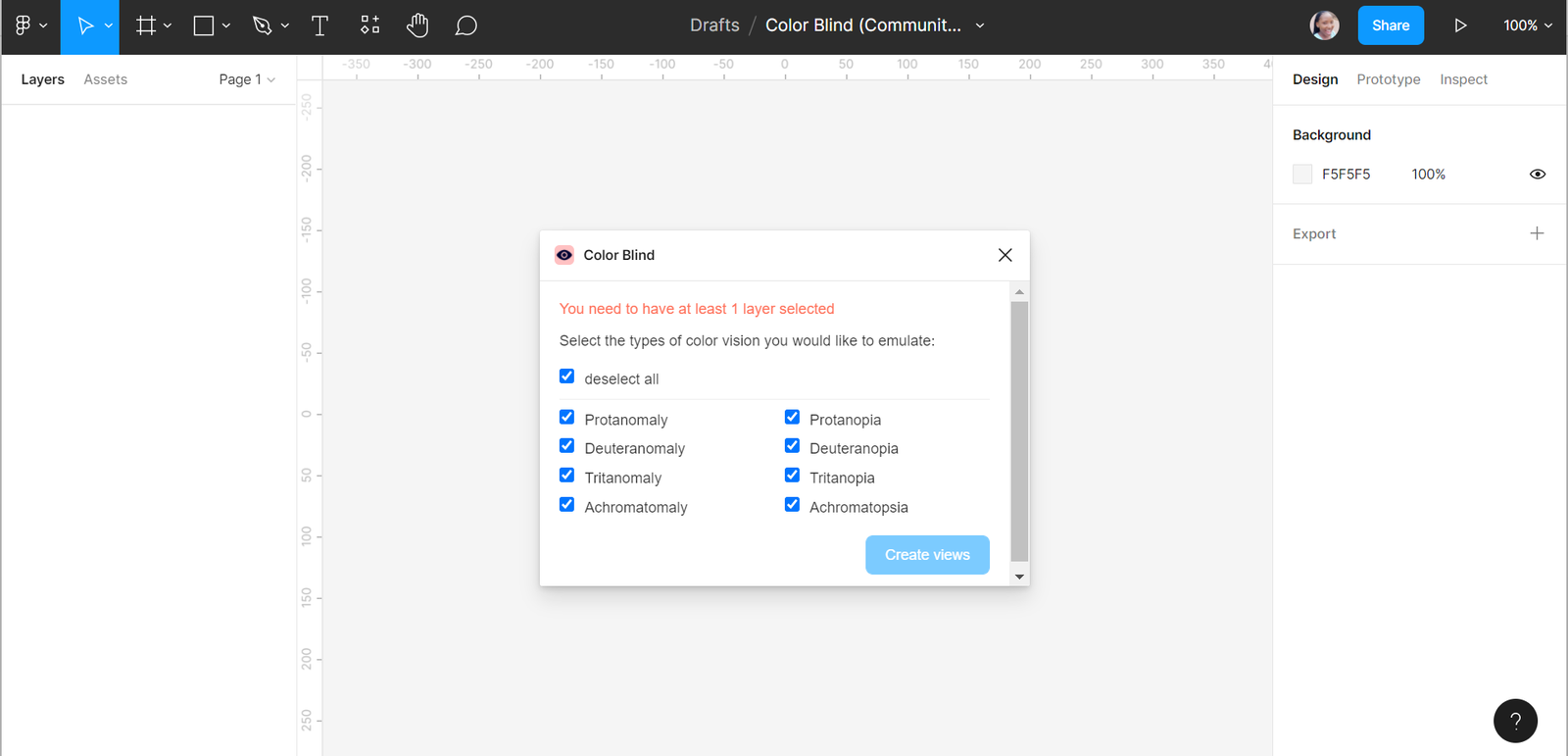The width and height of the screenshot is (1568, 756).
Task: Open the Resources tool
Action: pyautogui.click(x=369, y=25)
